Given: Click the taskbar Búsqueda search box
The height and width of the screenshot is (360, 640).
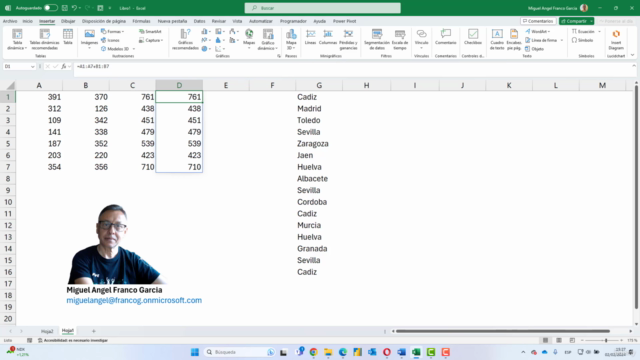Looking at the screenshot, I should (239, 352).
